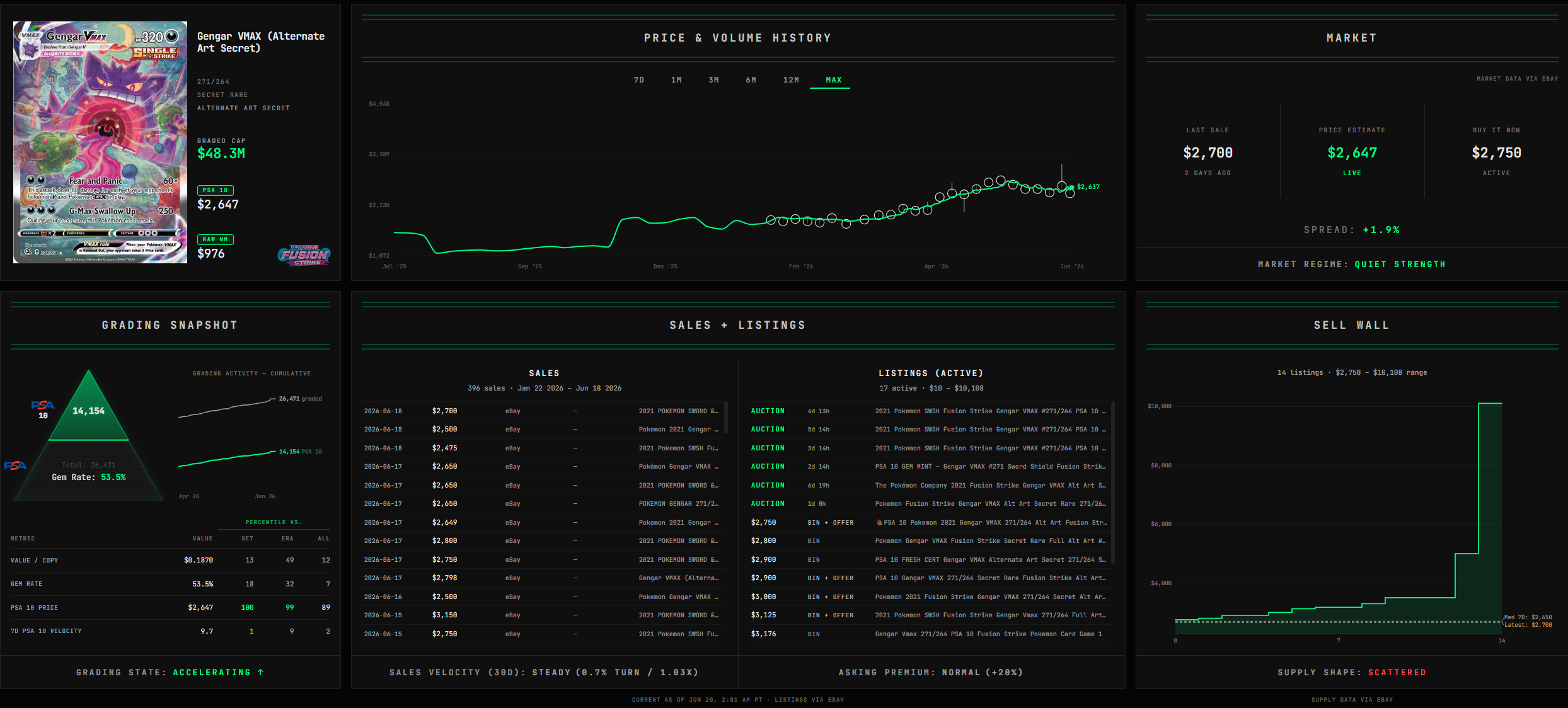The image size is (1568, 708).
Task: Select the VALUE / COPY metric row
Action: pyautogui.click(x=170, y=561)
